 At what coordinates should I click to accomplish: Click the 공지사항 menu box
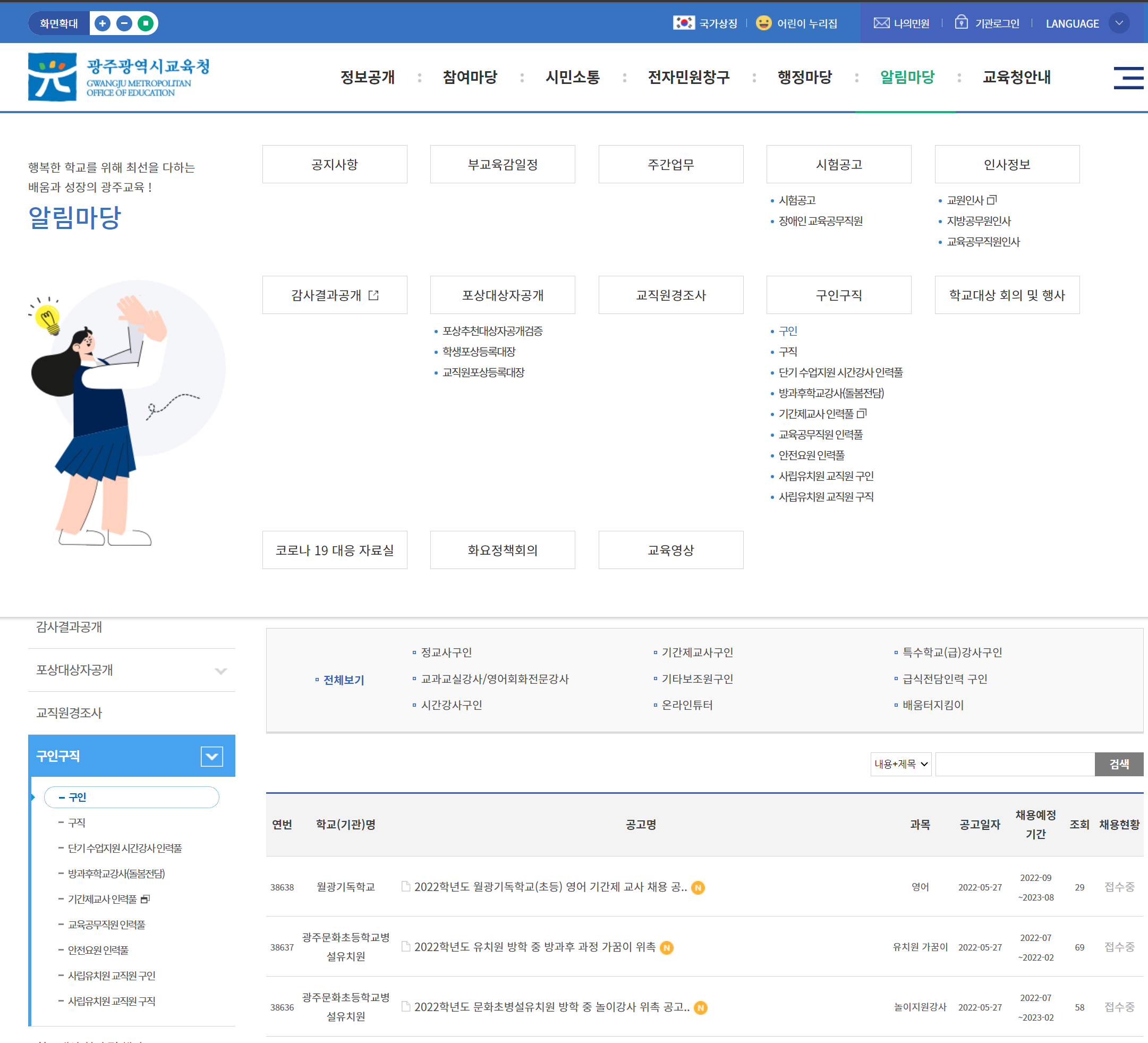click(x=334, y=165)
